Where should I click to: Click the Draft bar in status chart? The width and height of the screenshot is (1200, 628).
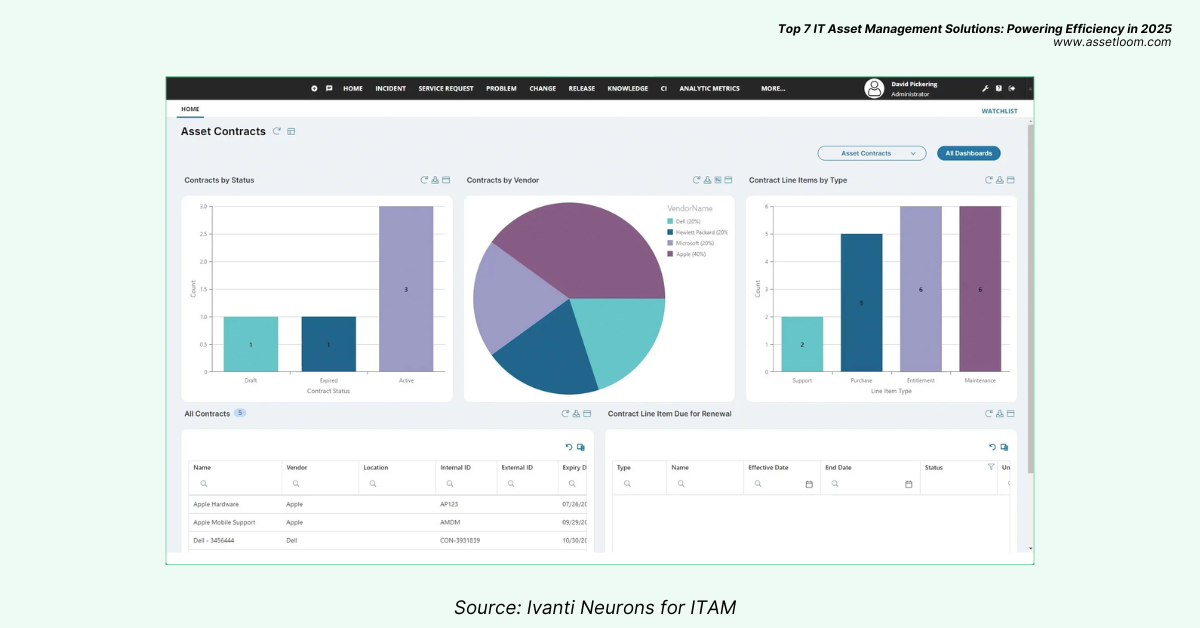click(251, 344)
